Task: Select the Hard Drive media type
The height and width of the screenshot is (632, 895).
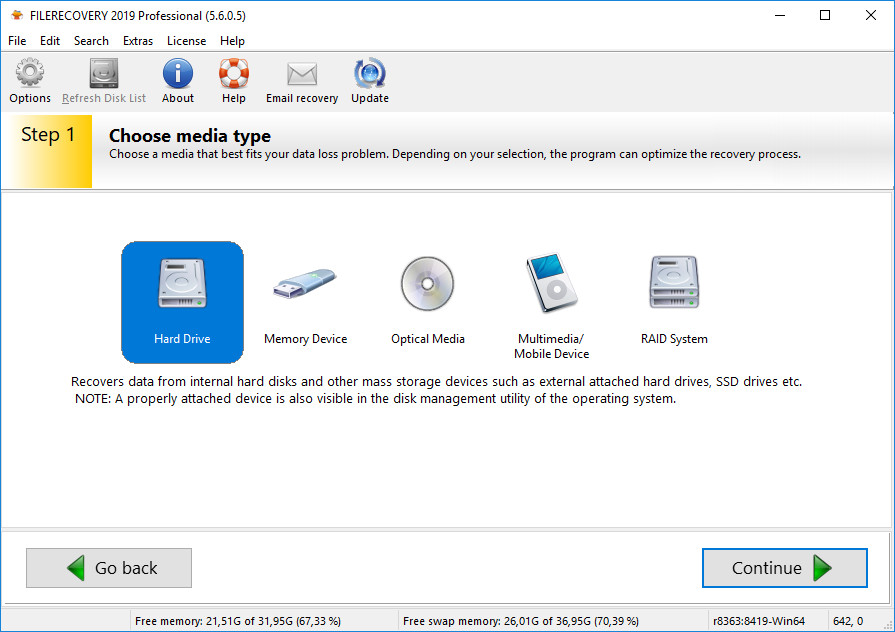Action: point(182,302)
